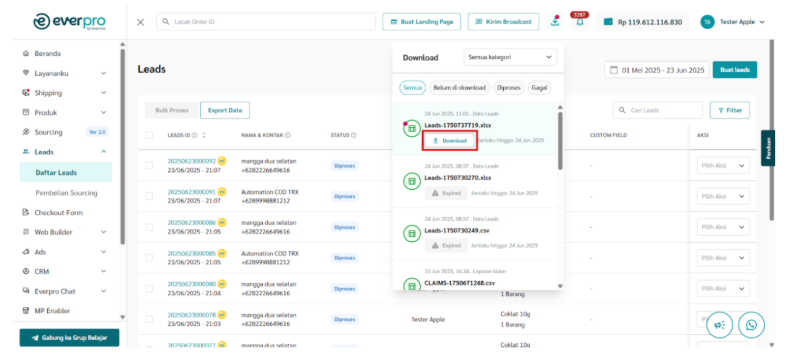Click info icon next to Status header

tap(354, 135)
